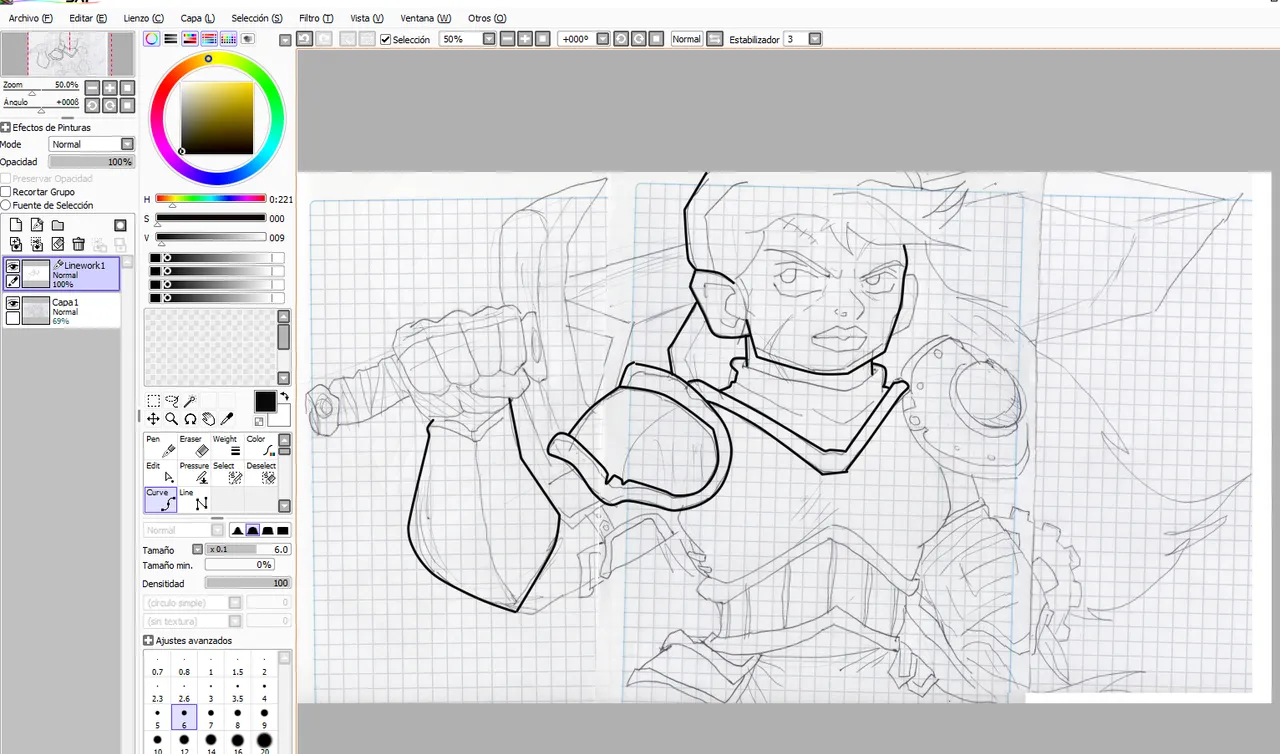Screen dimensions: 1280x754
Task: Pick the Deselect pen tool
Action: [260, 473]
